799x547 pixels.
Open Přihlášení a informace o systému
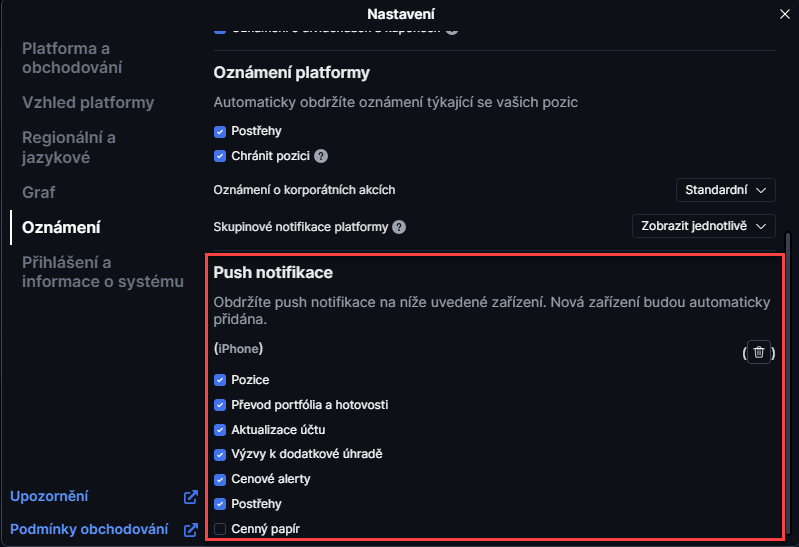103,272
